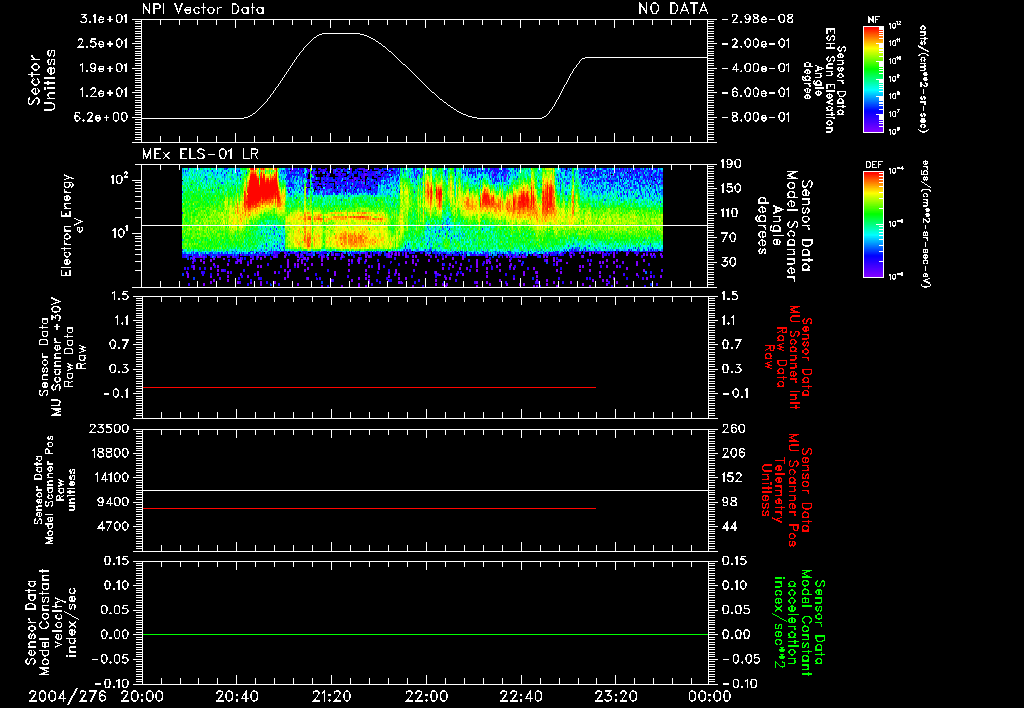Click the white scanner position line

(x=425, y=490)
